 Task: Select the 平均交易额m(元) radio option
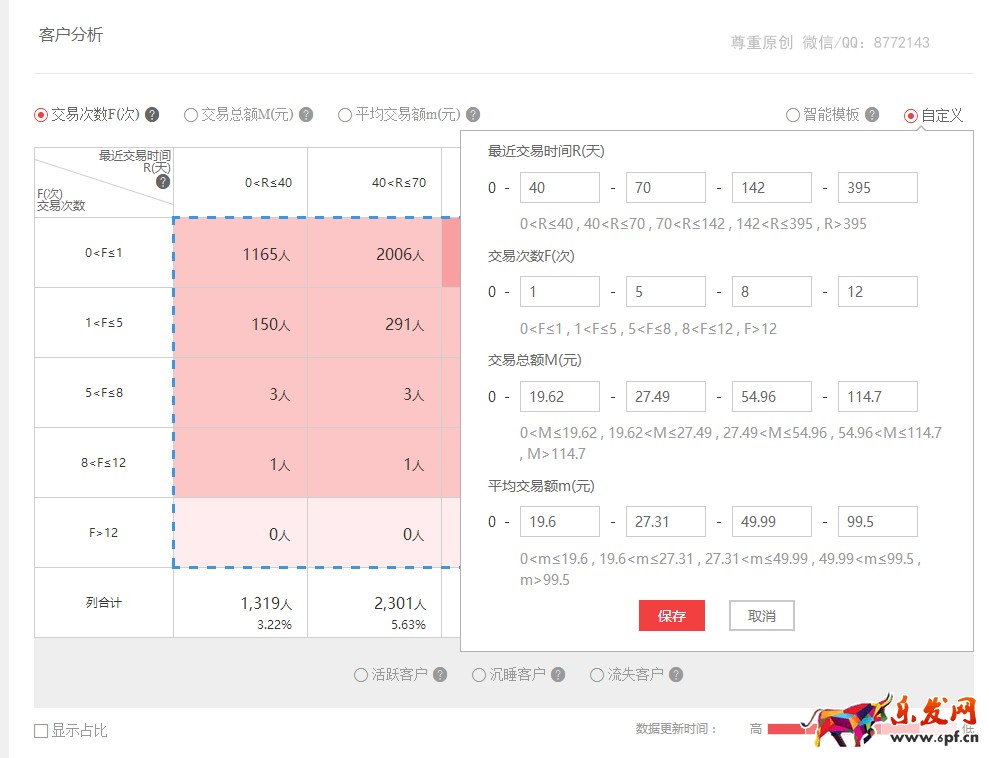[x=345, y=115]
